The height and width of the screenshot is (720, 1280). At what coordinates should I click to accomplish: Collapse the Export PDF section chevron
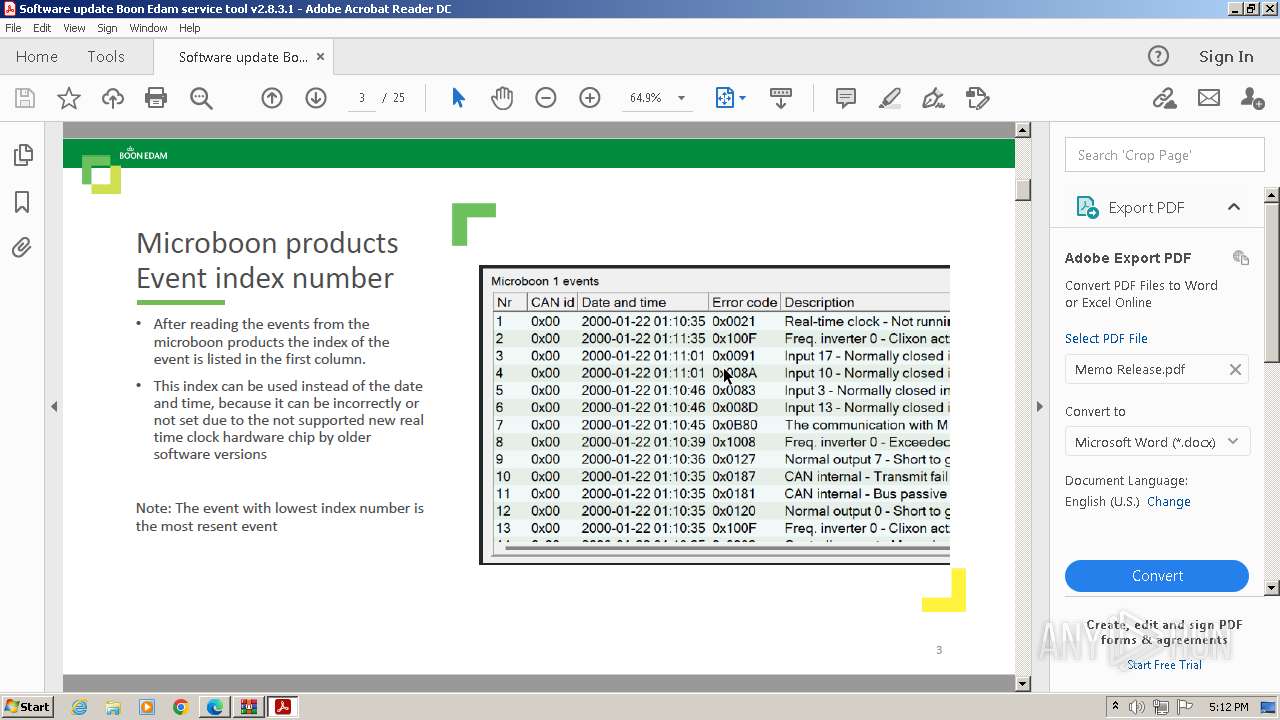pos(1234,207)
